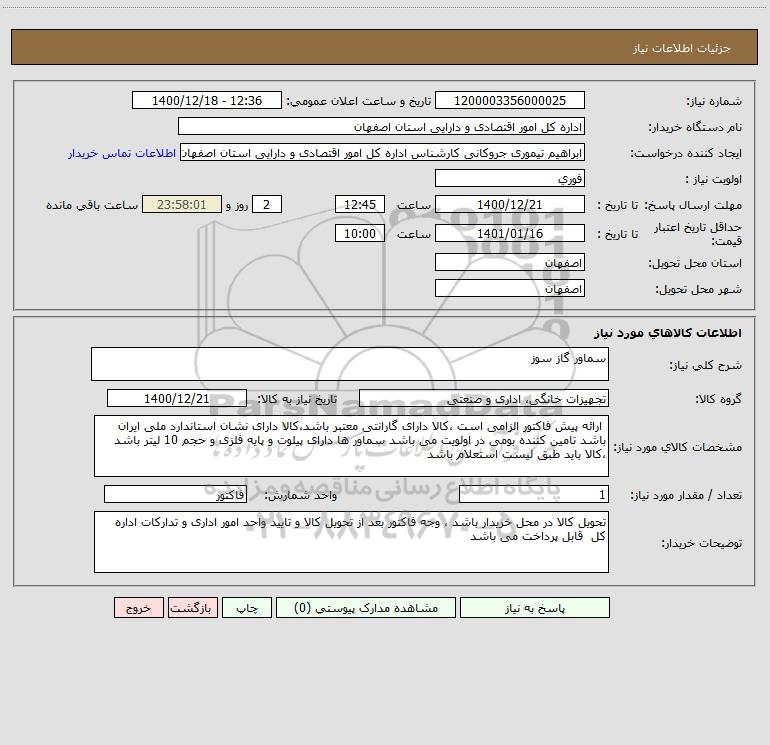Click the 'بازگشت' back button
Image resolution: width=770 pixels, height=745 pixels.
tap(192, 607)
